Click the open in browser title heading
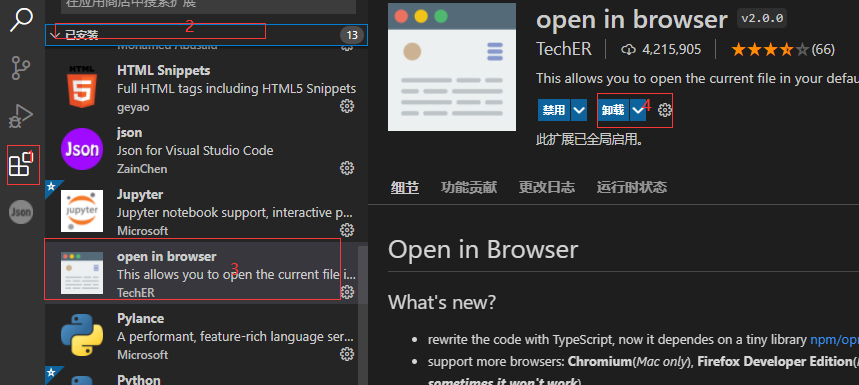The image size is (859, 385). pos(632,19)
